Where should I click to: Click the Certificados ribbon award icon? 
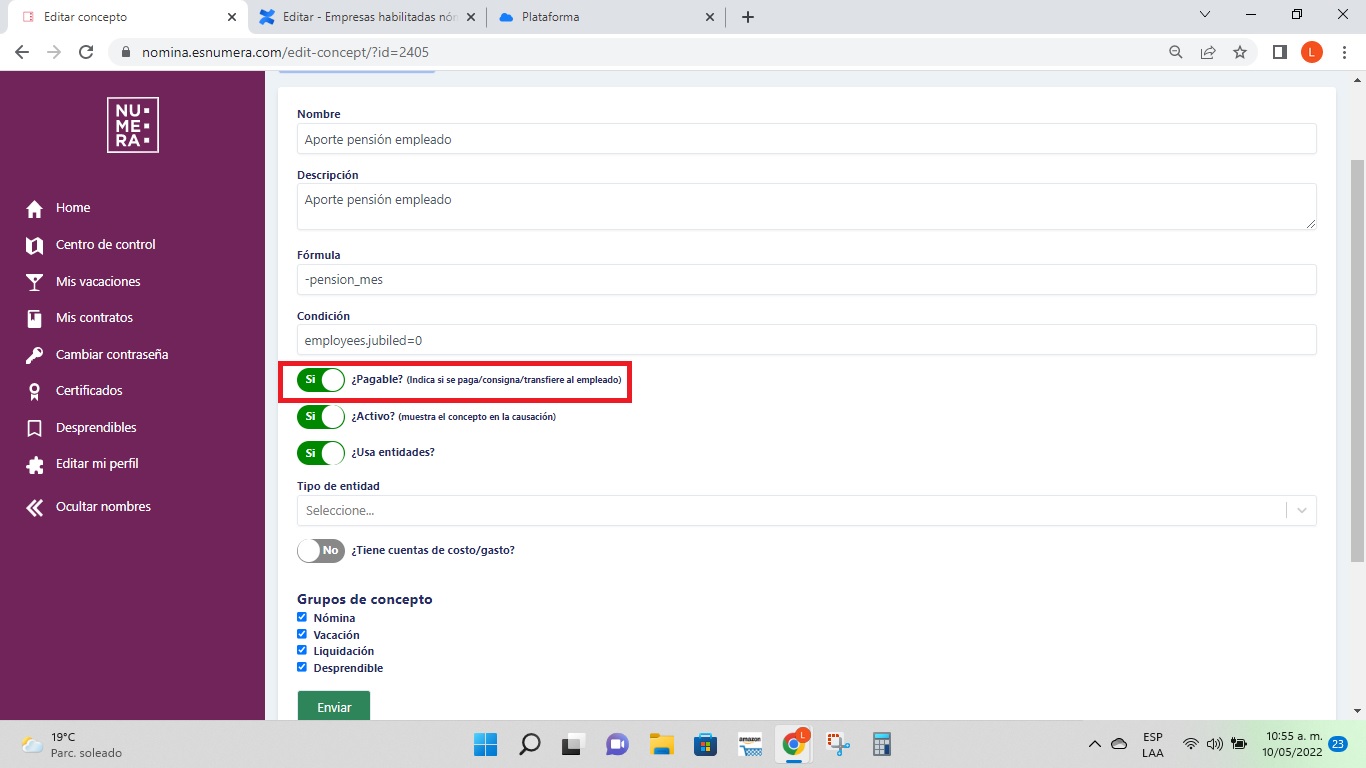coord(35,392)
